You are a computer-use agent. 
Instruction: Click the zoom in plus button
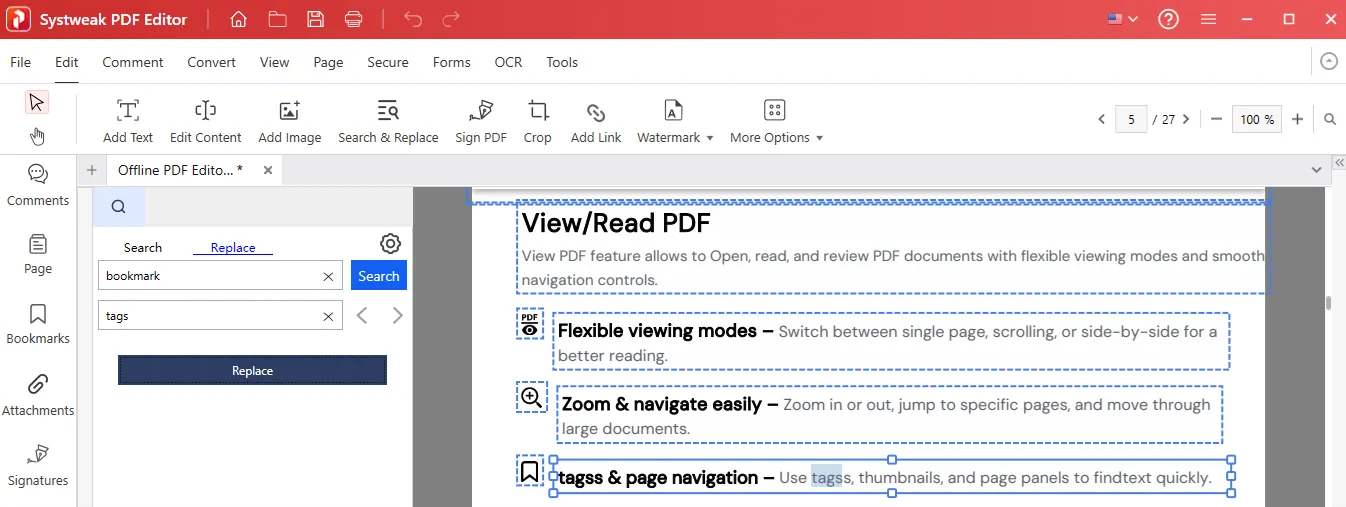(x=1297, y=119)
